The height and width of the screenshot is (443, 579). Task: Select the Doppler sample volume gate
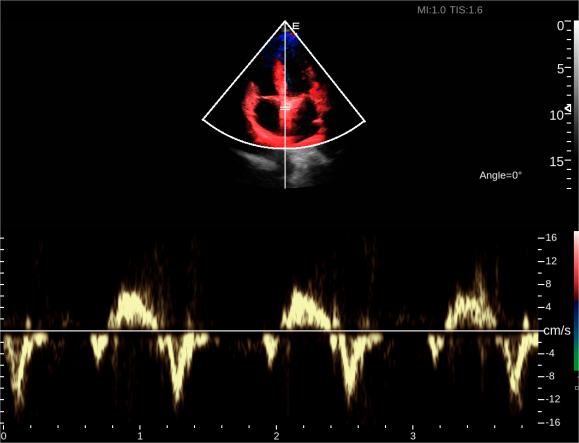click(x=285, y=108)
